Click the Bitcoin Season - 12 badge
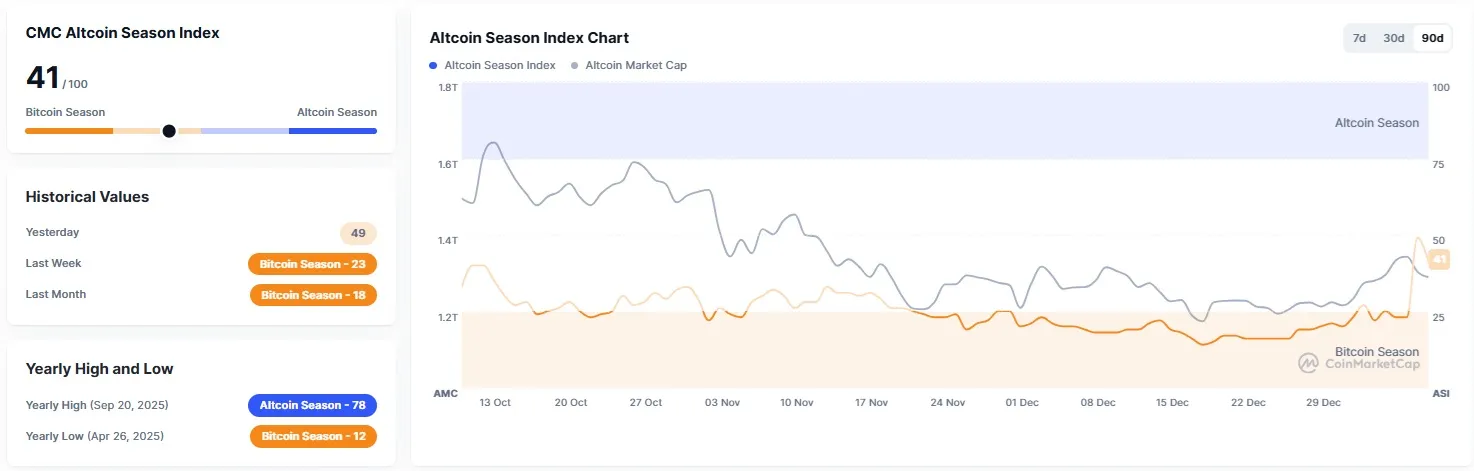This screenshot has width=1474, height=471. pos(312,436)
